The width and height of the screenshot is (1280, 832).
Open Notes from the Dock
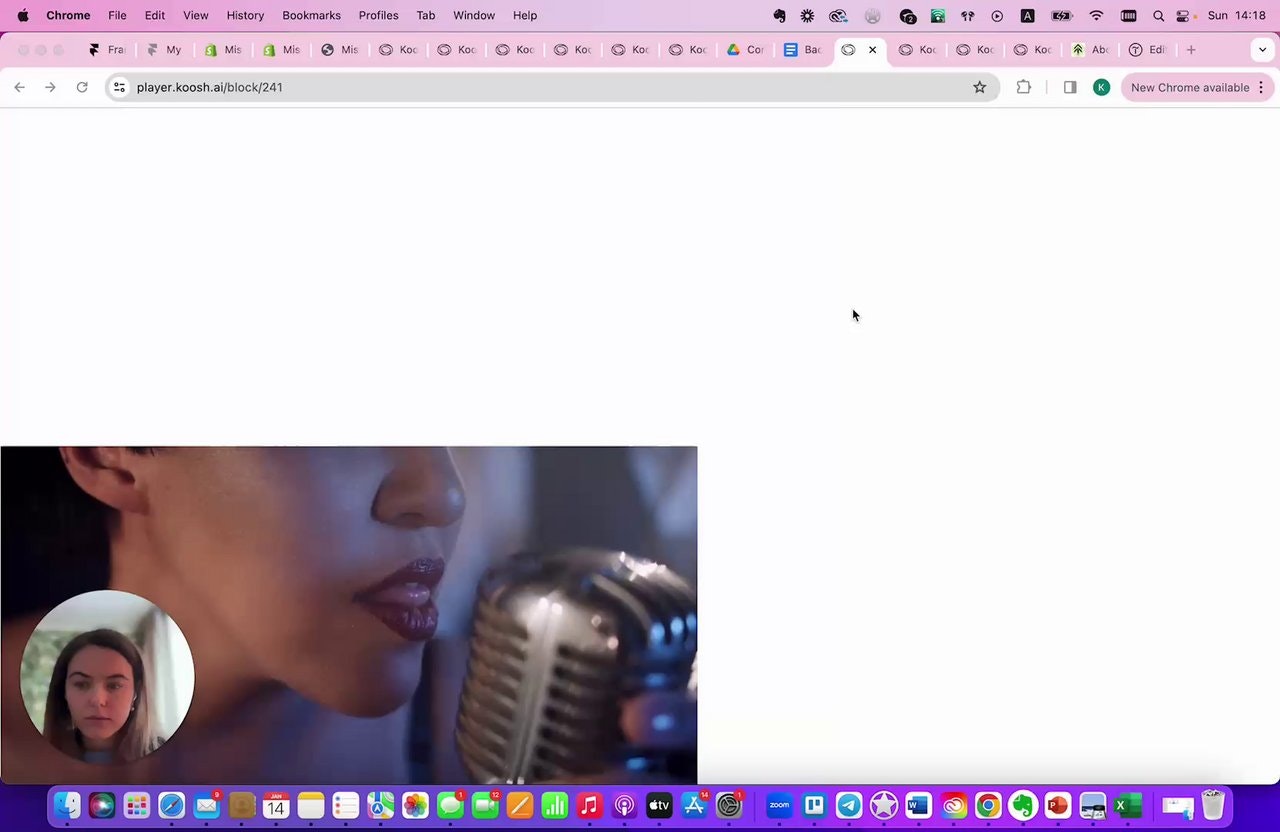[311, 805]
